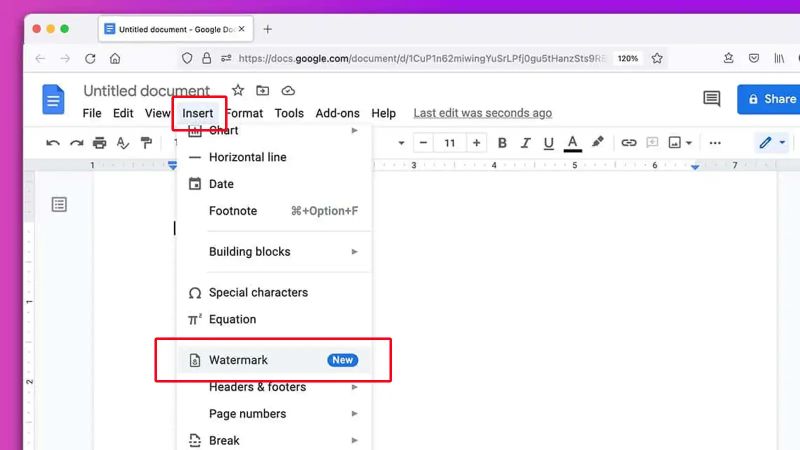Click the Add comment icon
The width and height of the screenshot is (800, 450).
(x=652, y=143)
